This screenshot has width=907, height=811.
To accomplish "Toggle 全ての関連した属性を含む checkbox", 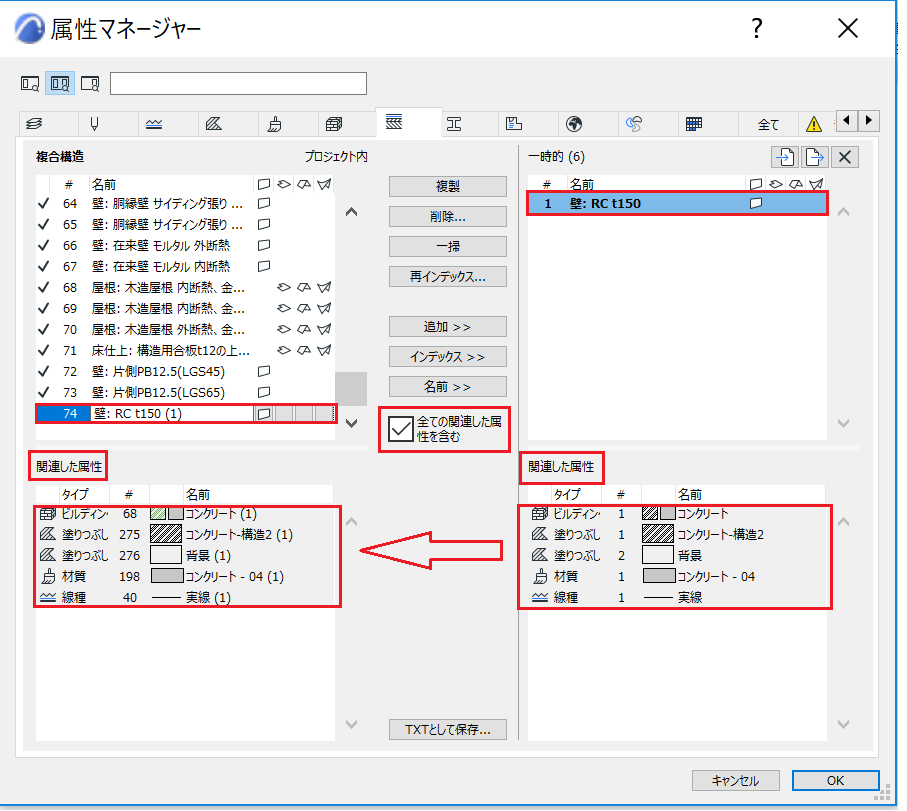I will click(400, 429).
